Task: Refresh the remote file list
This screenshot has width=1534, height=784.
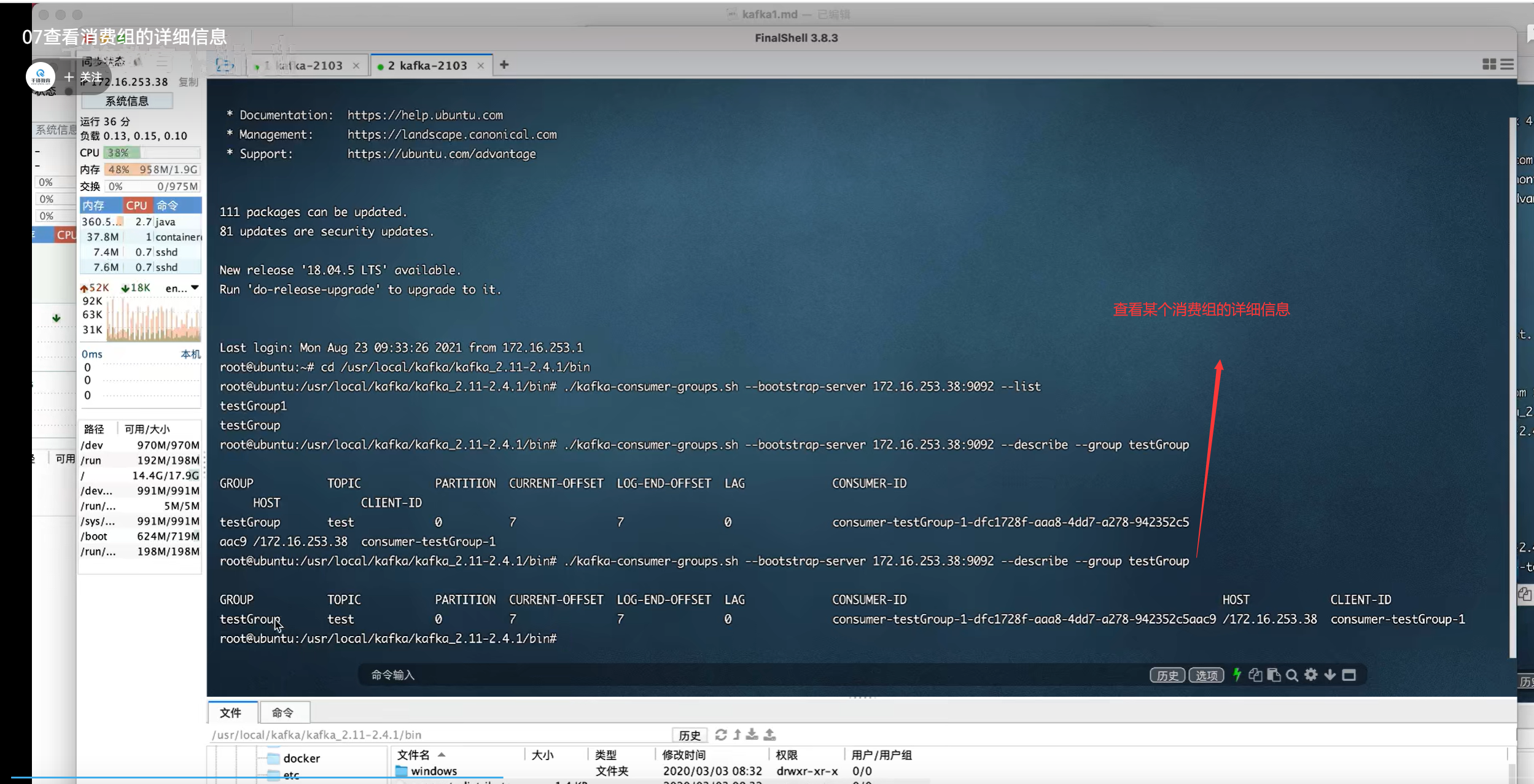Action: click(721, 734)
